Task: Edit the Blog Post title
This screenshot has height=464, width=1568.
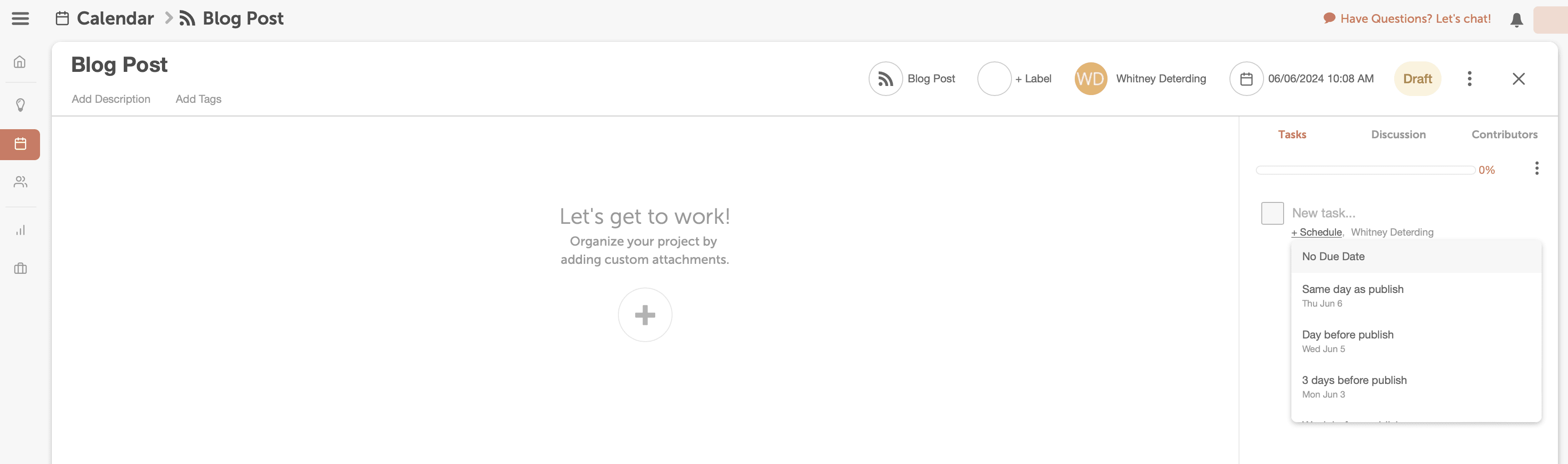Action: pyautogui.click(x=119, y=65)
